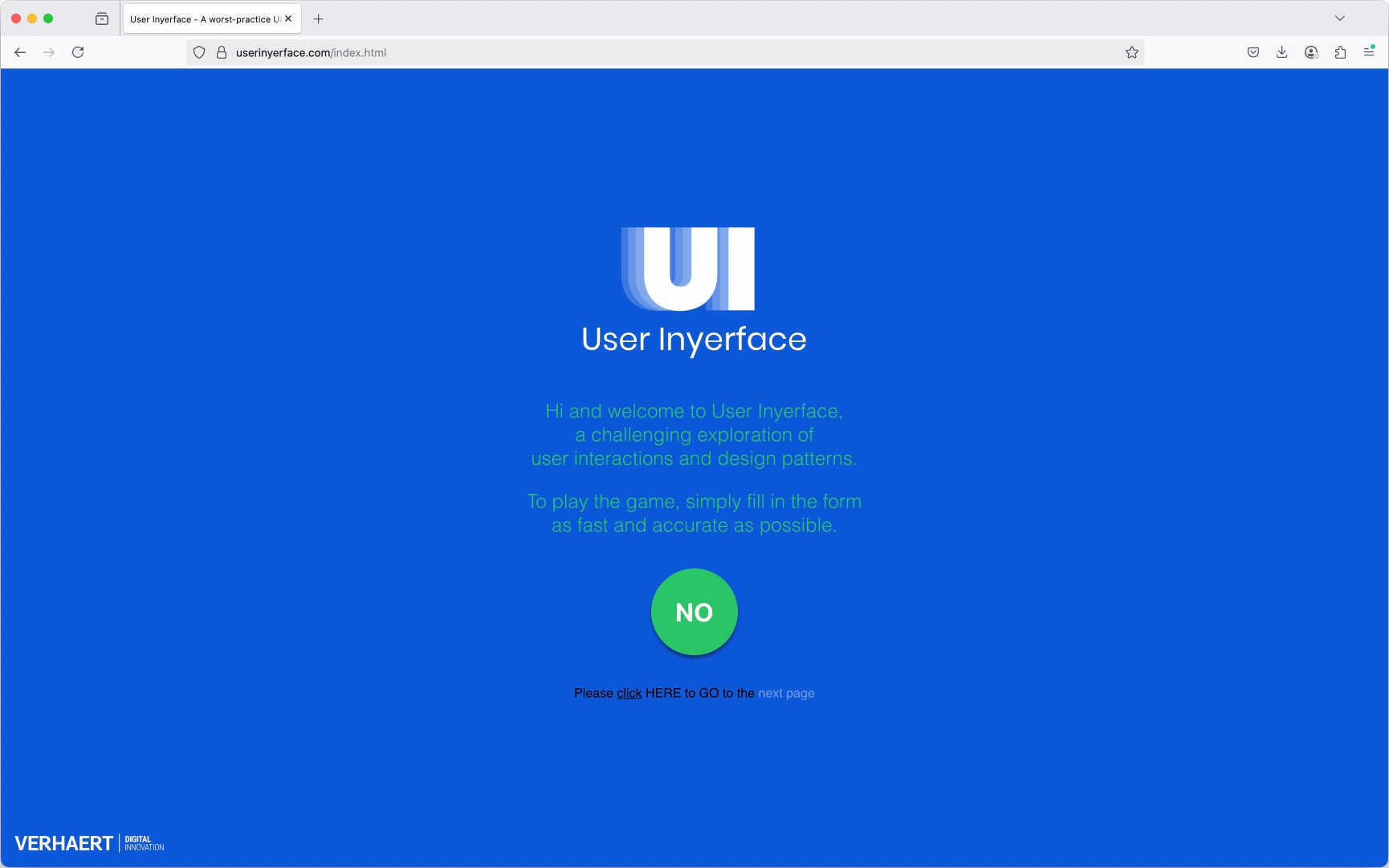Click the green window zoom button
The width and height of the screenshot is (1389, 868).
click(48, 18)
